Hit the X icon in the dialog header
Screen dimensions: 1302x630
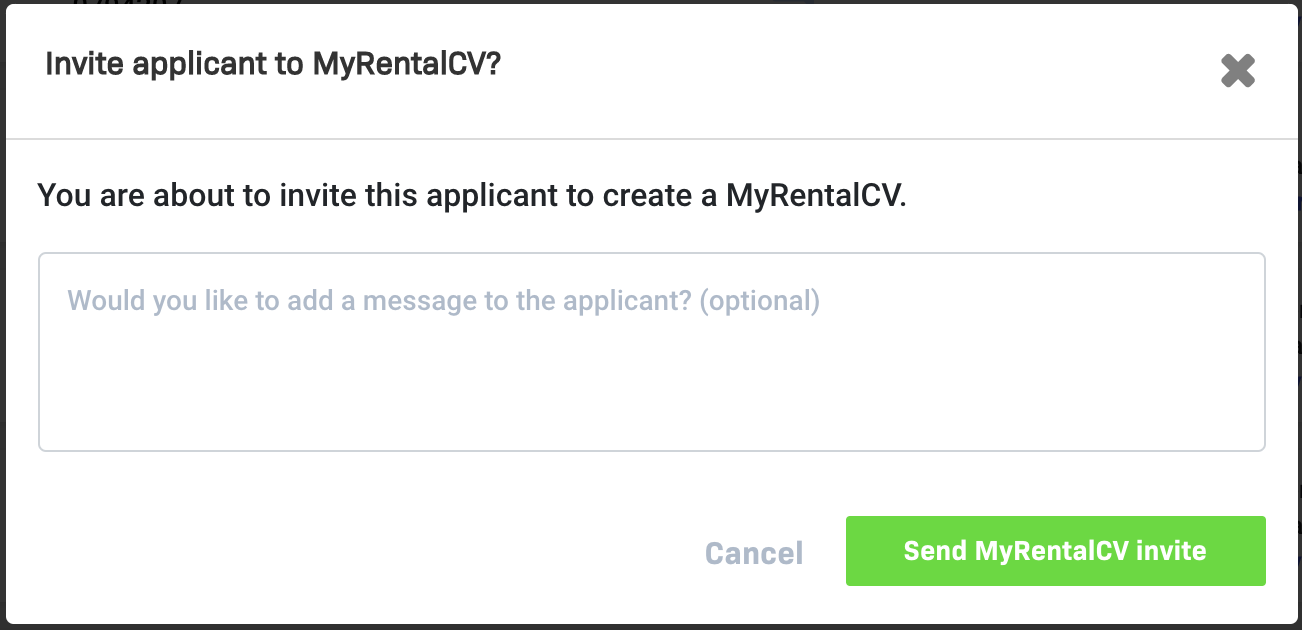tap(1237, 71)
